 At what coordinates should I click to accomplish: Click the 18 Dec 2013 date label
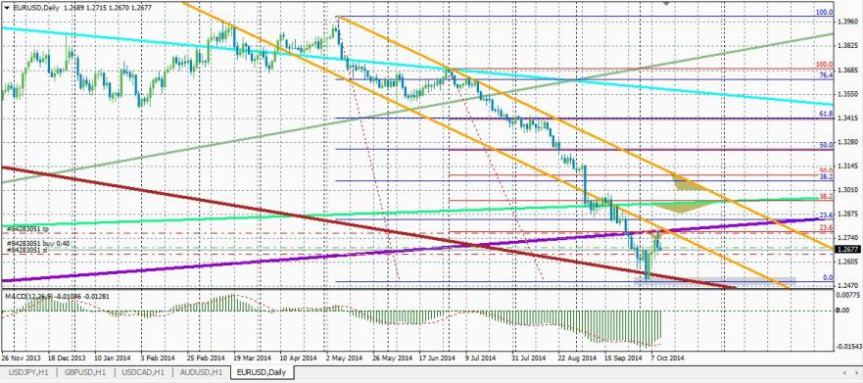click(66, 357)
